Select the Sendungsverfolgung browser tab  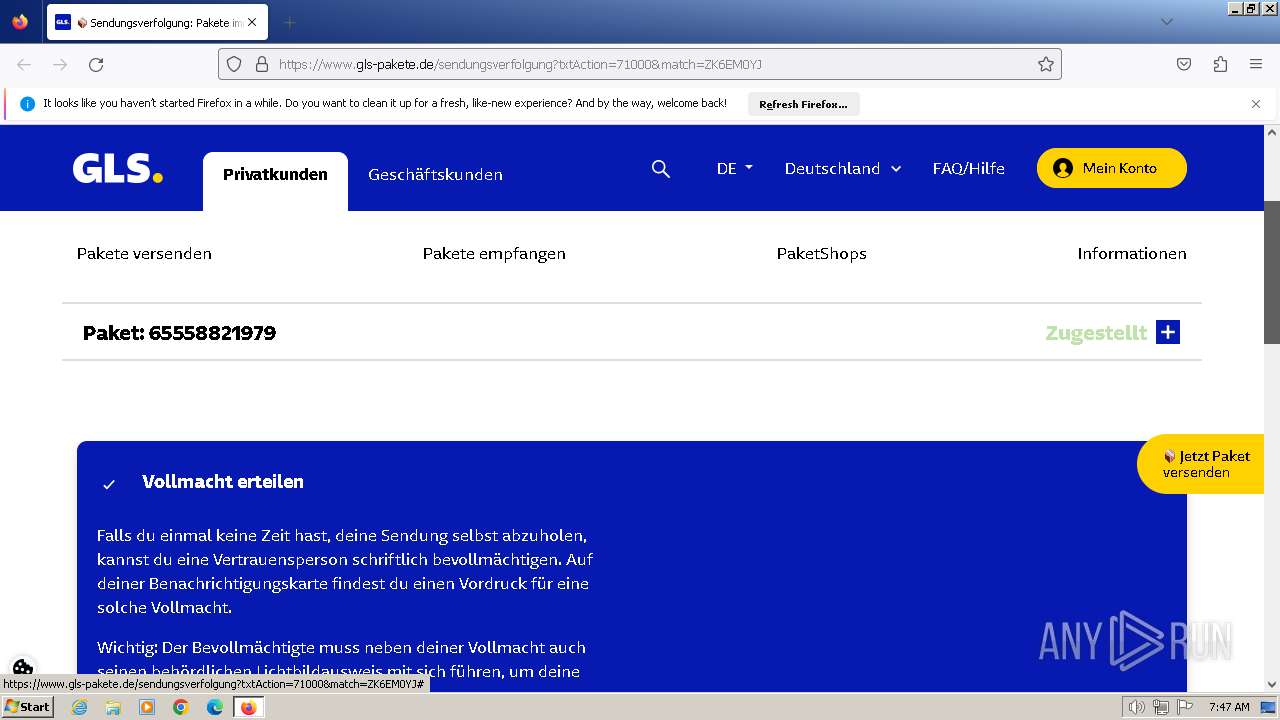157,22
